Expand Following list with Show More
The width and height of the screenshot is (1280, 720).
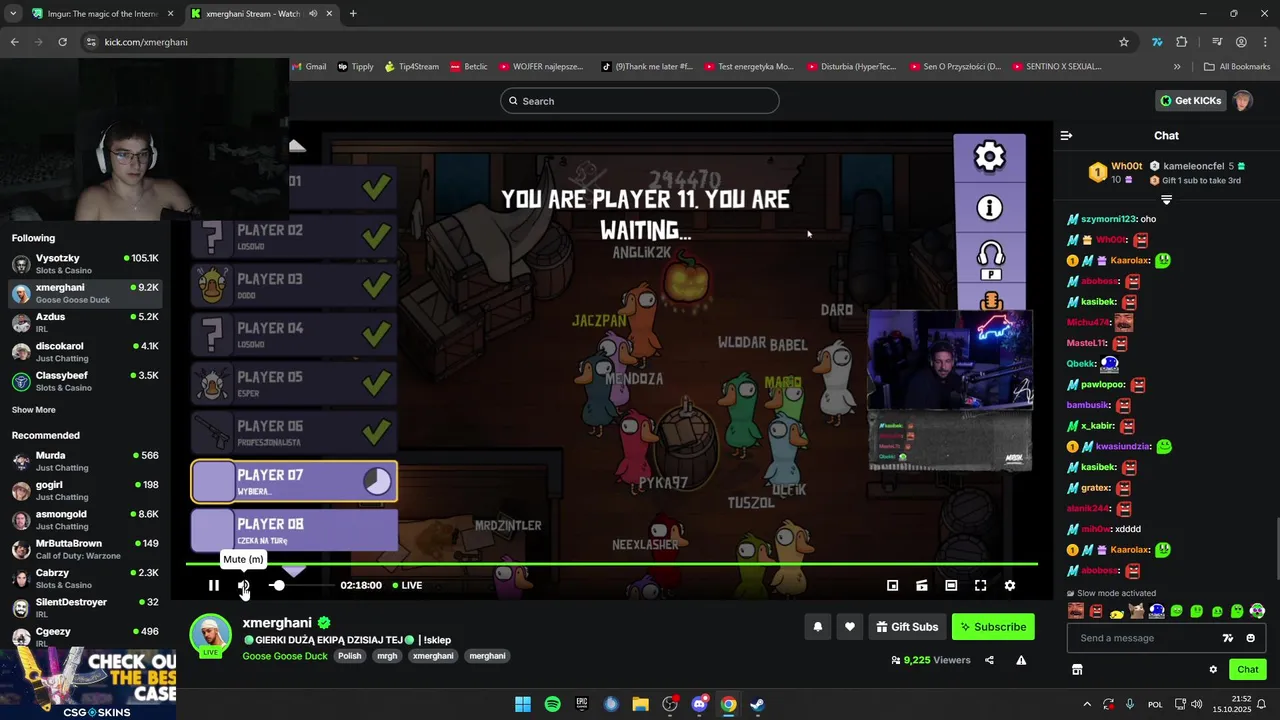coord(33,410)
